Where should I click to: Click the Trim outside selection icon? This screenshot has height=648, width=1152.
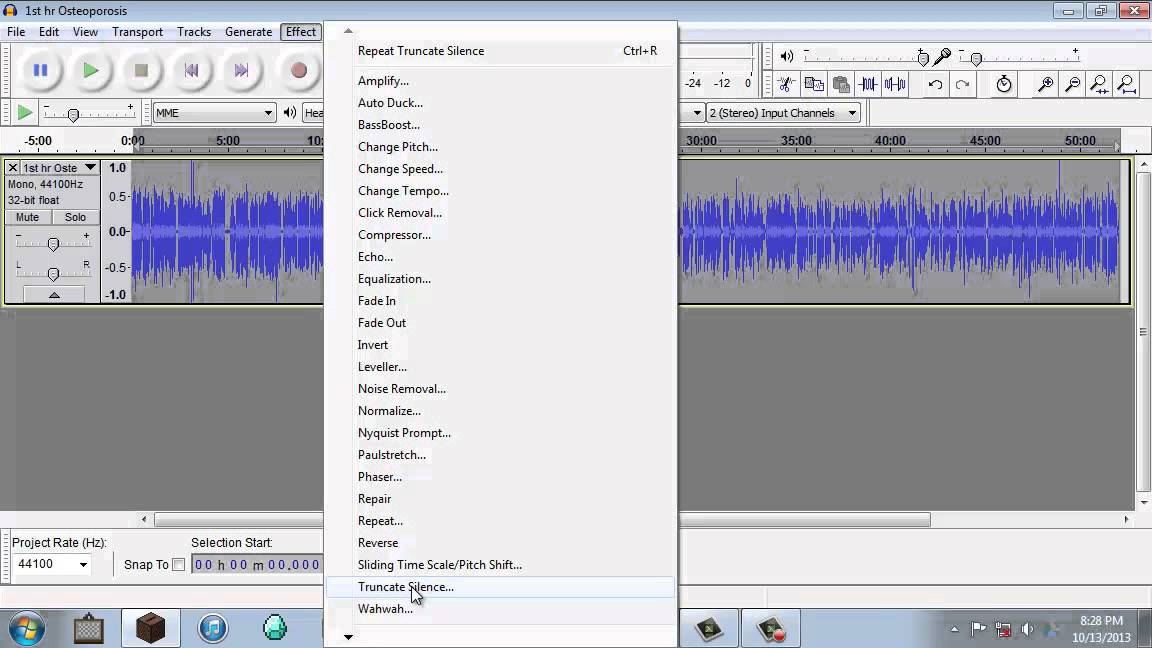click(x=868, y=84)
